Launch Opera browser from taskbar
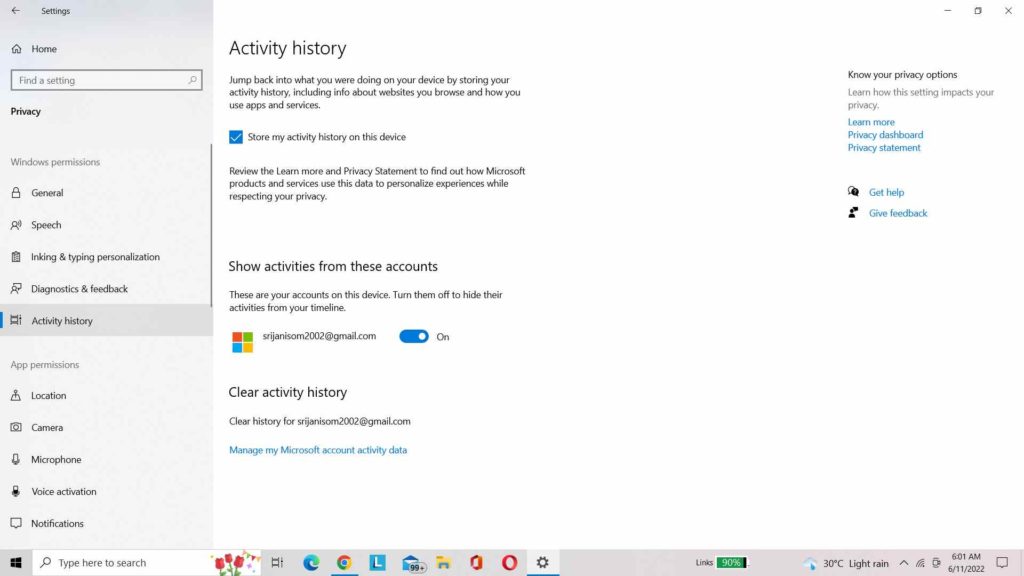1024x576 pixels. [x=509, y=563]
